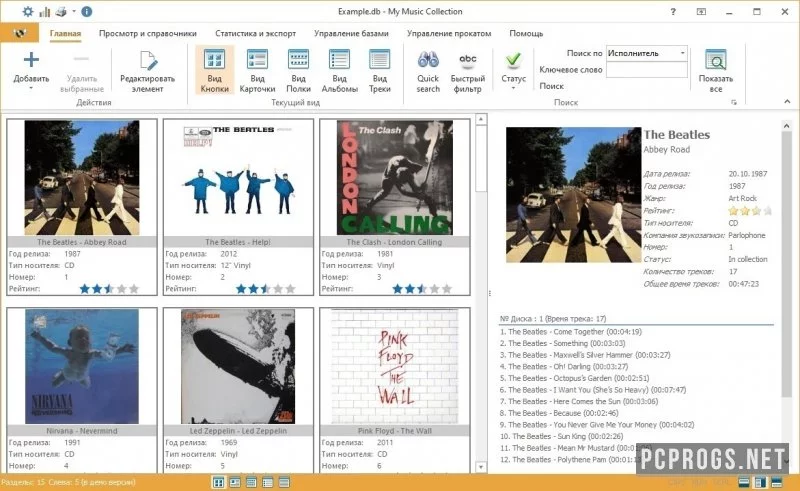
Task: Select Nirvana - Nevermind cover
Action: click(82, 366)
